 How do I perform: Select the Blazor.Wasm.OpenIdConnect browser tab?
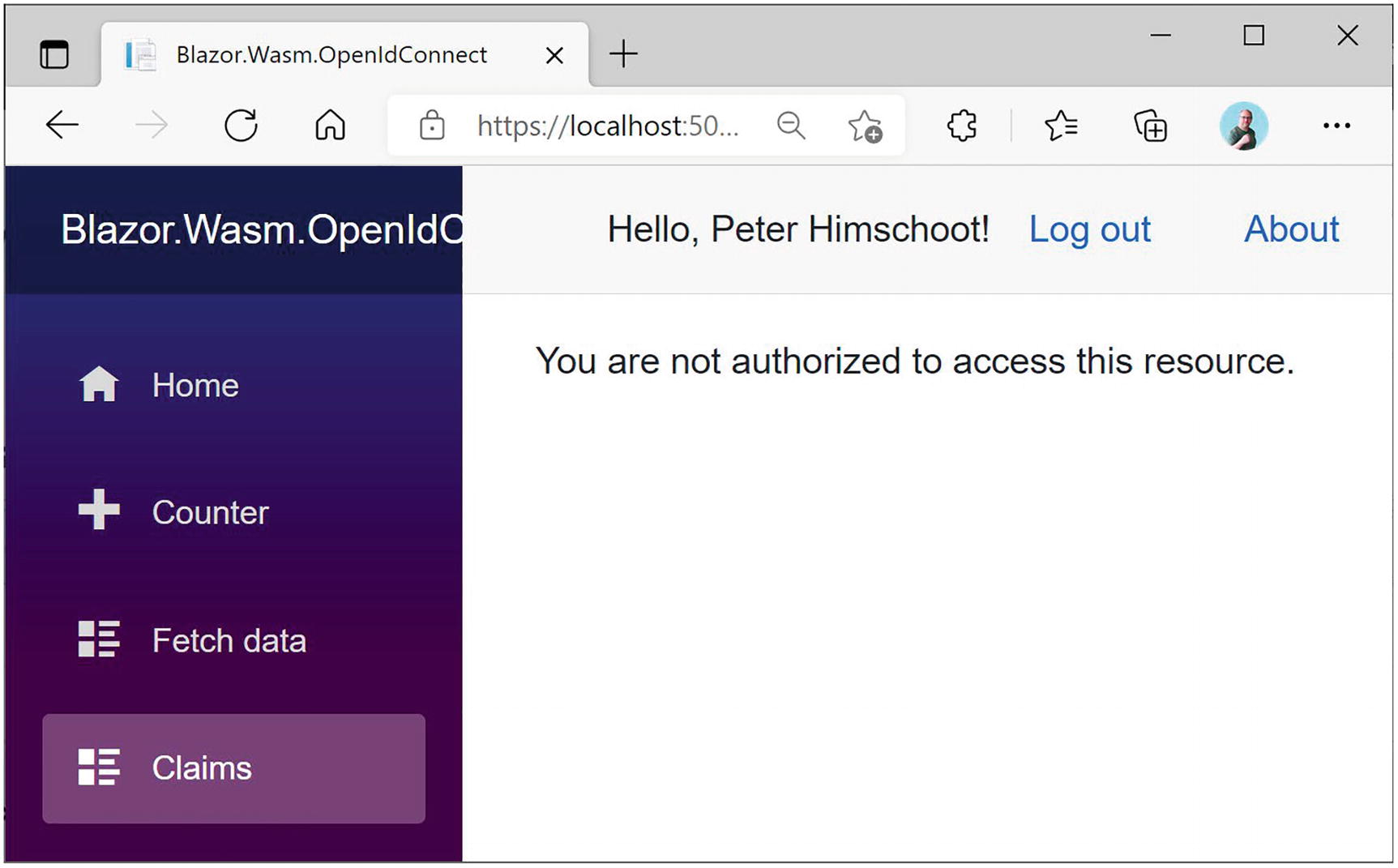coord(331,55)
